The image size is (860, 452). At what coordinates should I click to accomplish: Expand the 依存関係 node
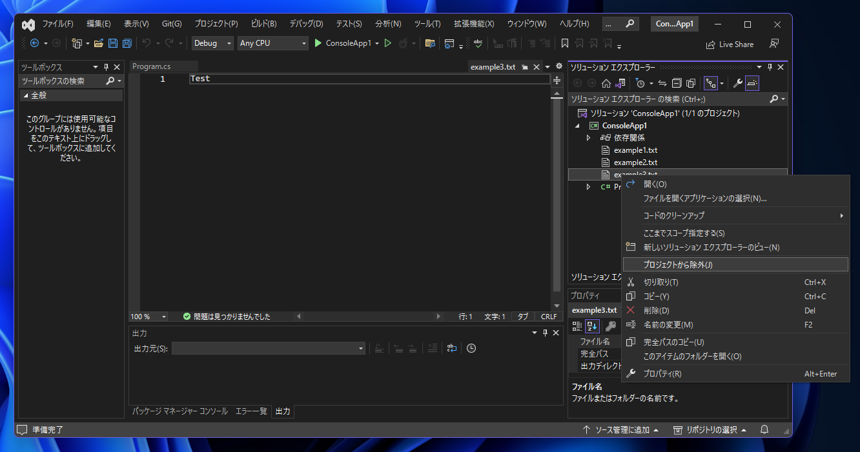click(588, 138)
